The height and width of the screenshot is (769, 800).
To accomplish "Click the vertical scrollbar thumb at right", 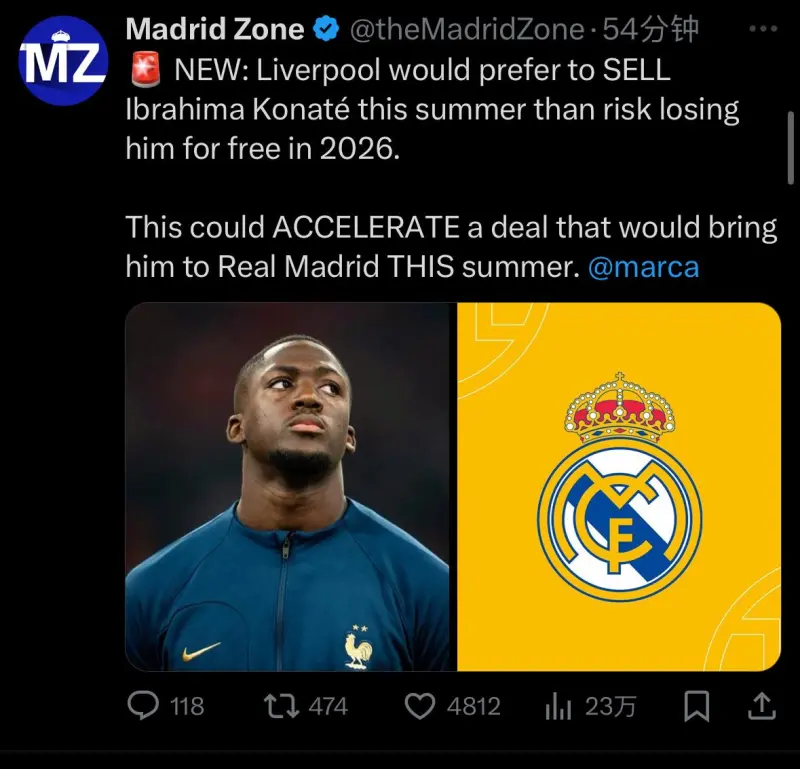I will tap(790, 148).
